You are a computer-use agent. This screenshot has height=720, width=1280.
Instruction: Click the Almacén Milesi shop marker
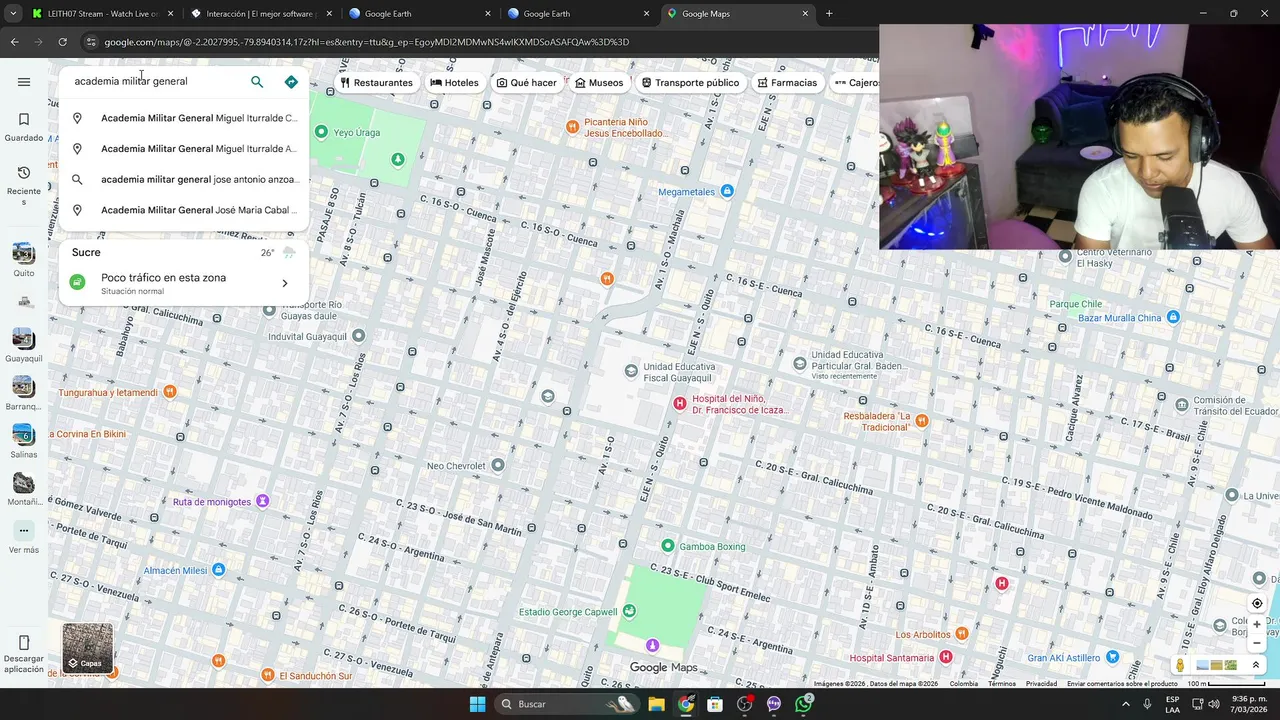[218, 570]
